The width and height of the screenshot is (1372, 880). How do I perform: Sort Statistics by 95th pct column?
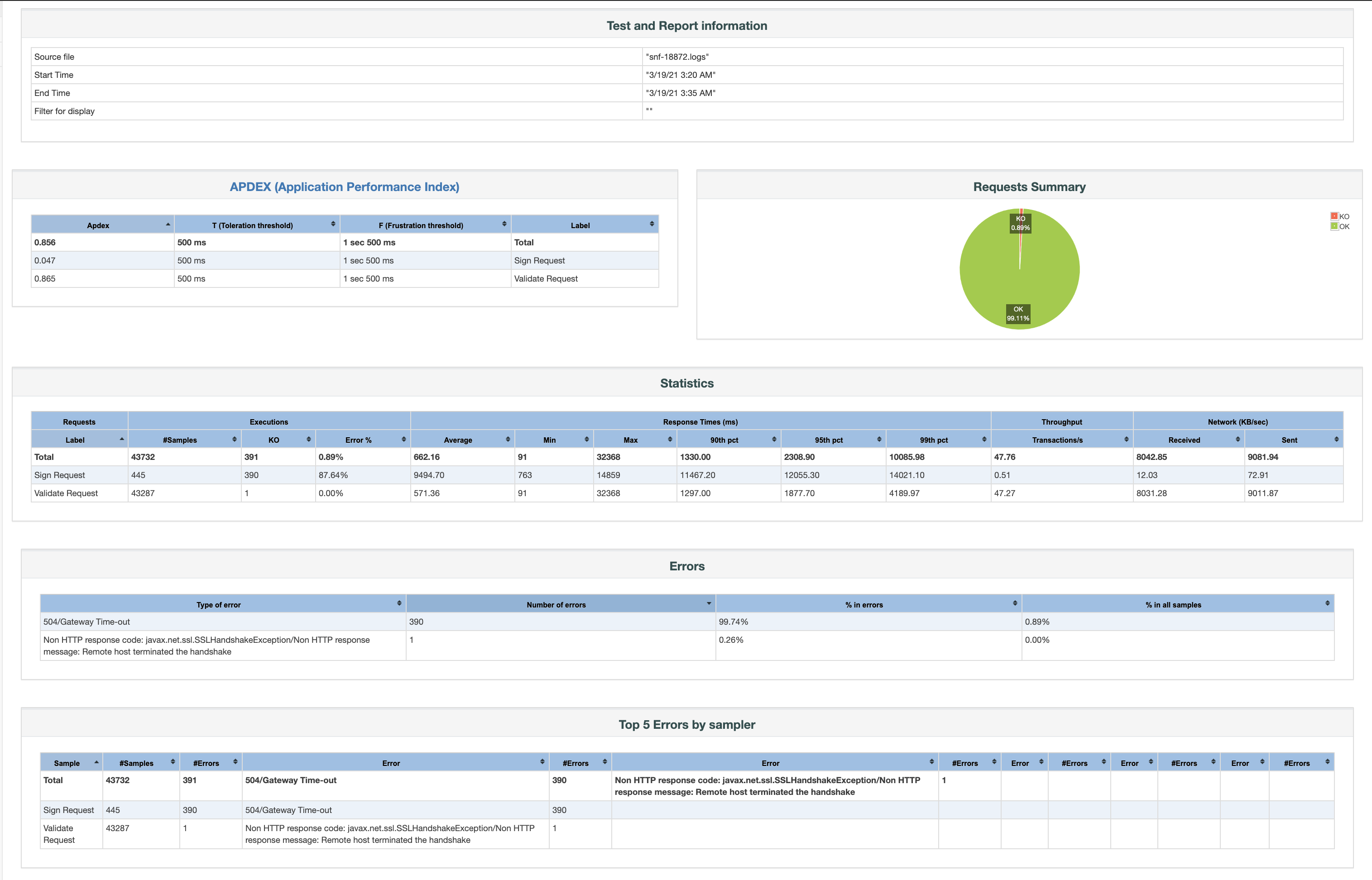click(x=879, y=440)
